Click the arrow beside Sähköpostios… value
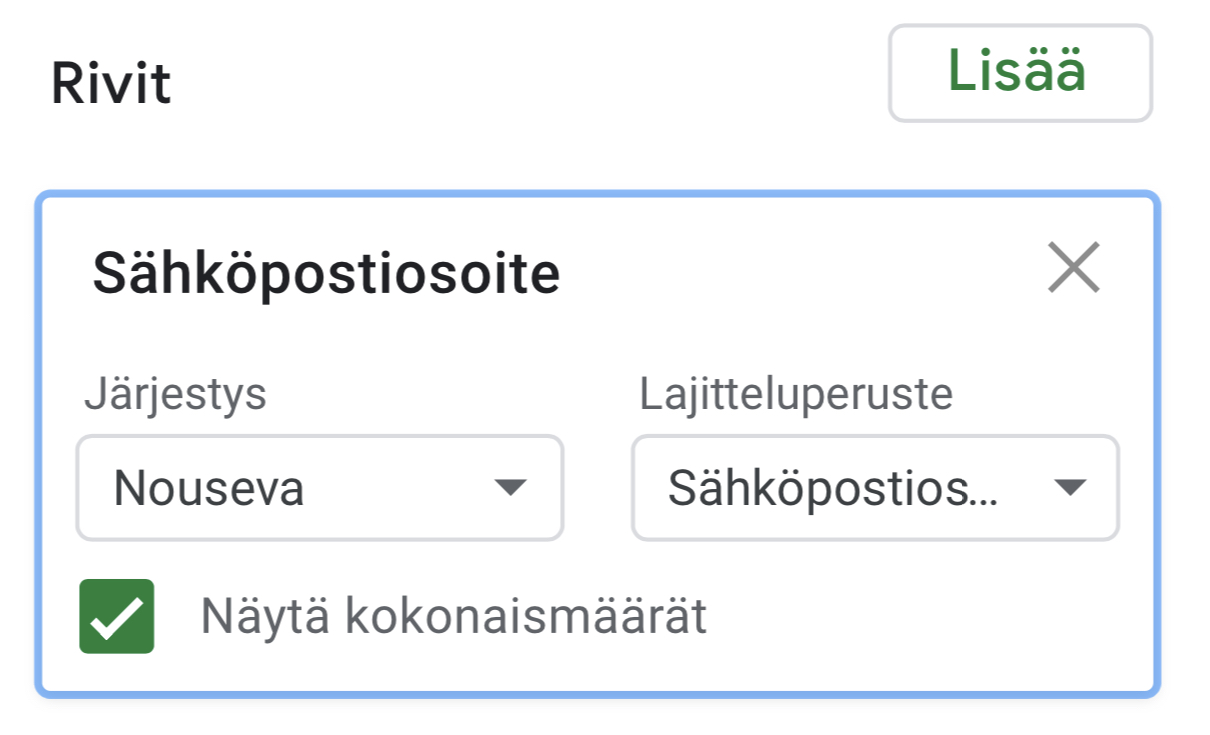Image resolution: width=1210 pixels, height=735 pixels. 1070,488
